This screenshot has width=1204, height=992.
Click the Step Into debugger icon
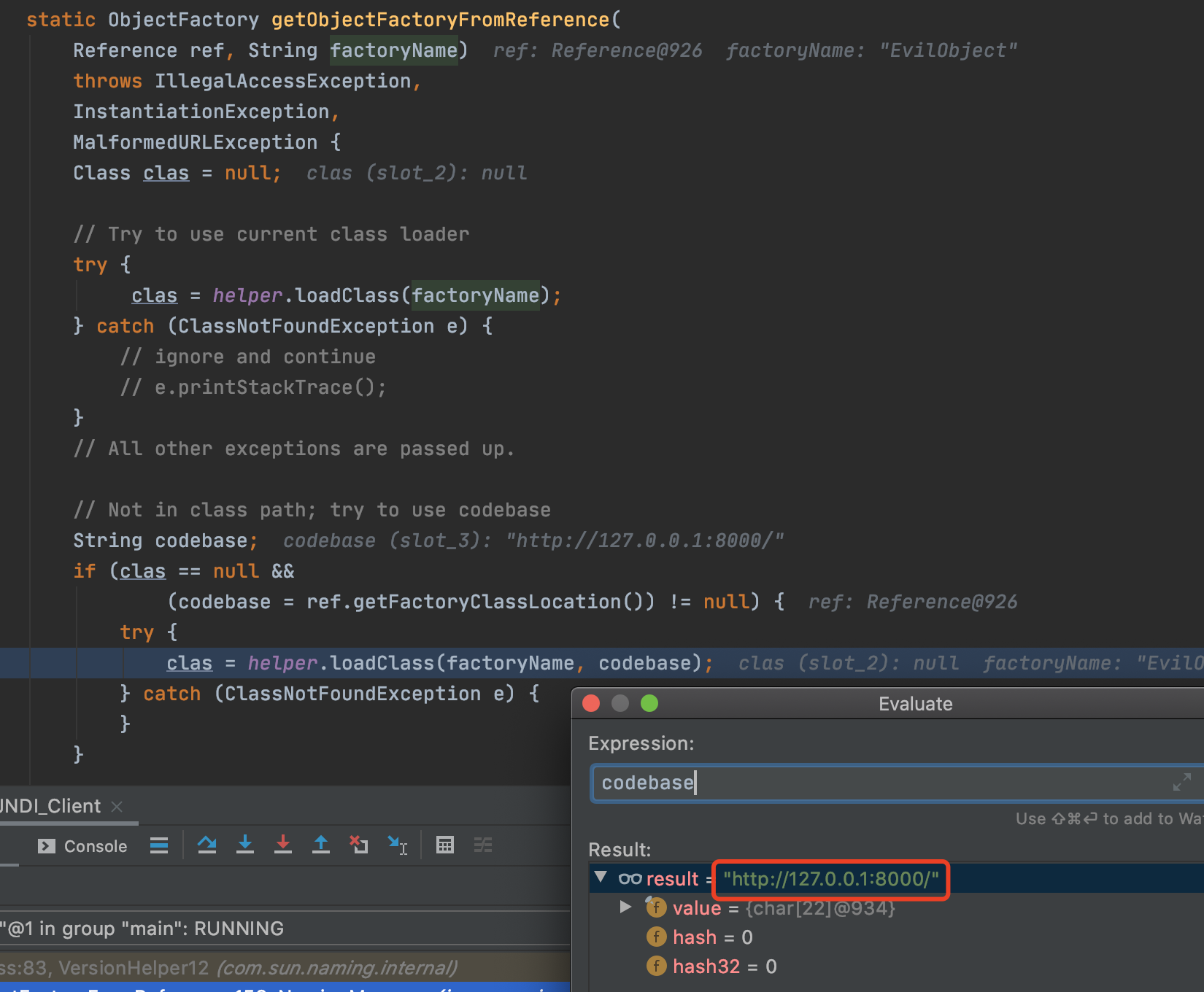[245, 845]
